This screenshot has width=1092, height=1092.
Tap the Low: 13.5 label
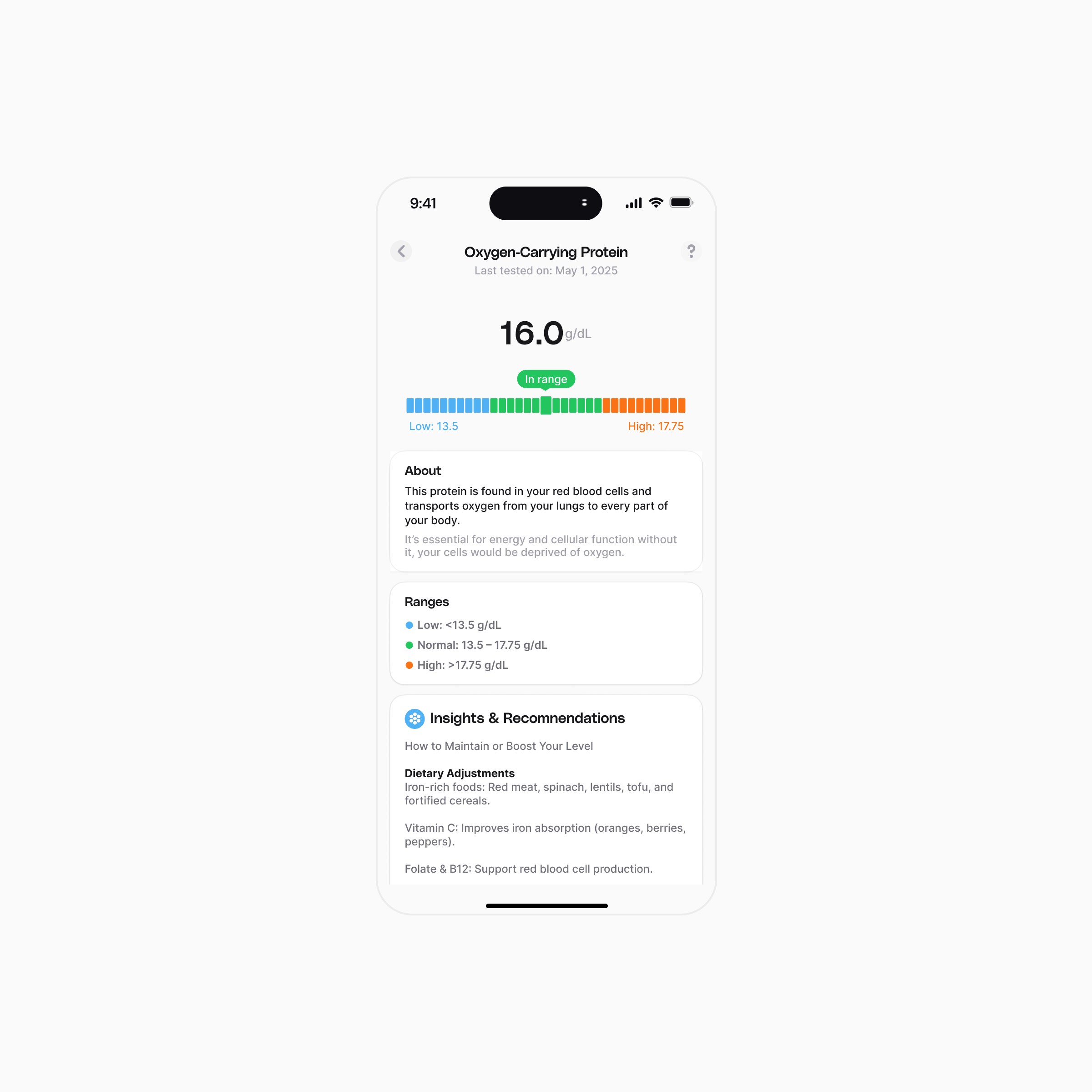(434, 426)
